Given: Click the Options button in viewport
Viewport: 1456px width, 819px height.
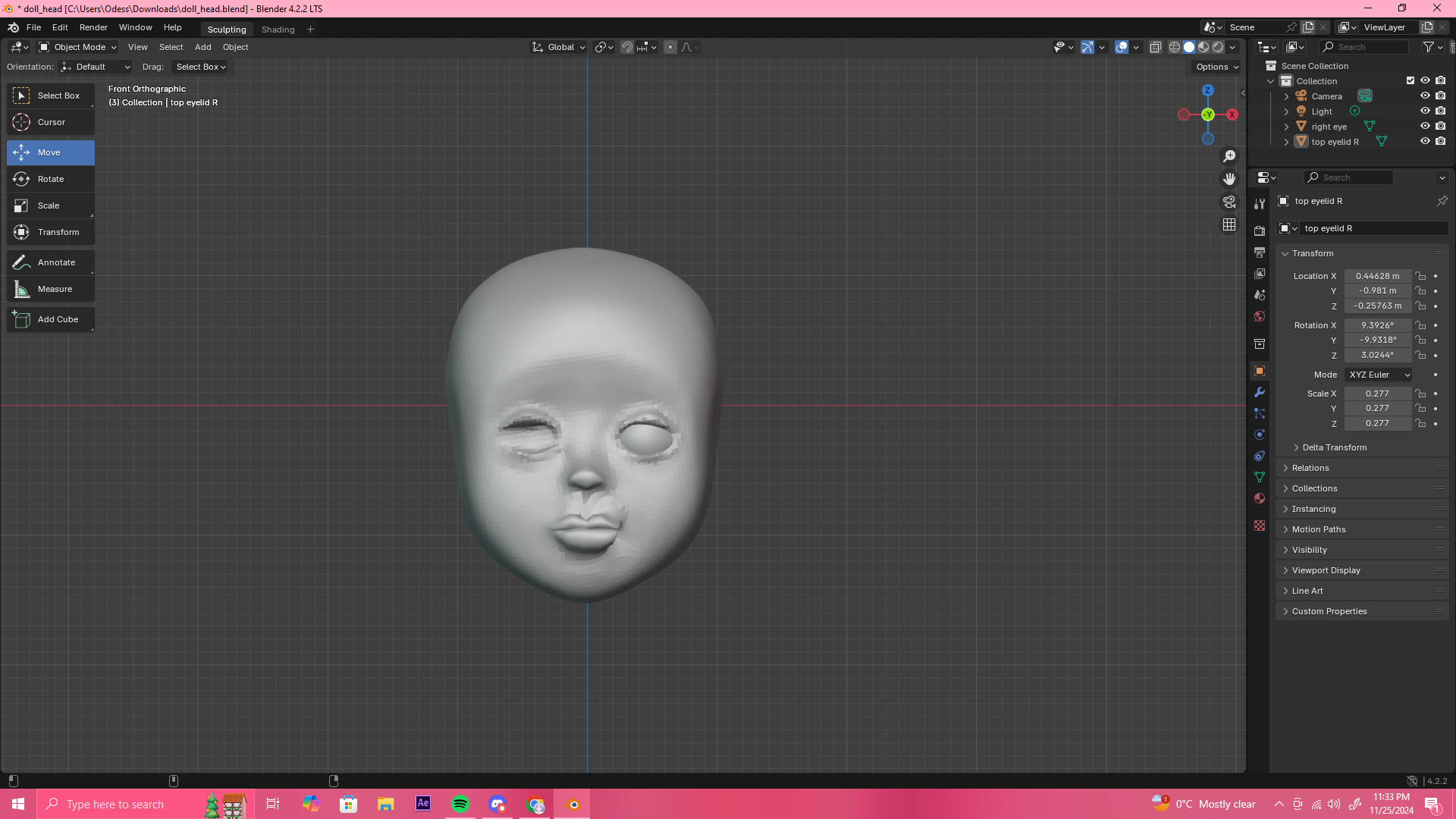Looking at the screenshot, I should (x=1216, y=67).
